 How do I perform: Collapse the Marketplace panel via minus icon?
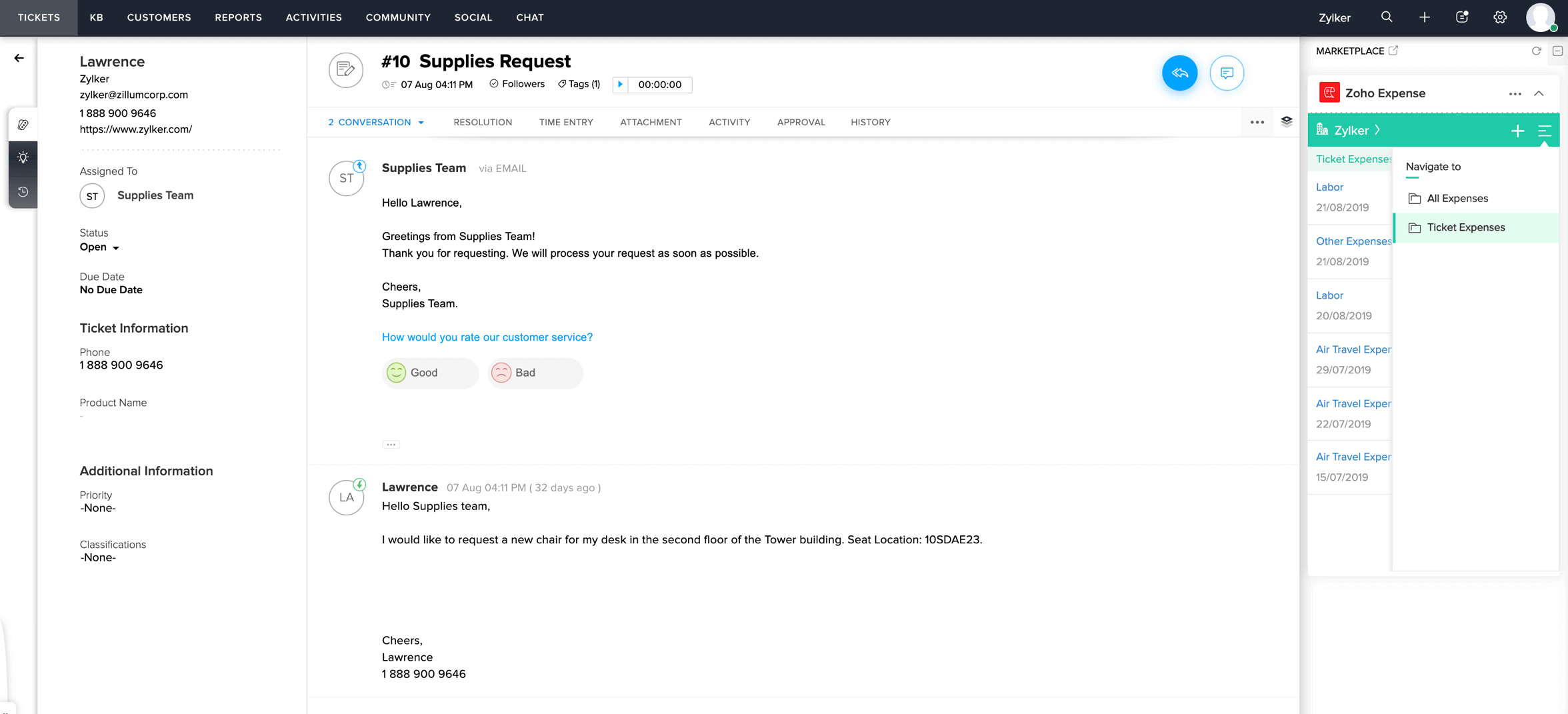(x=1557, y=51)
